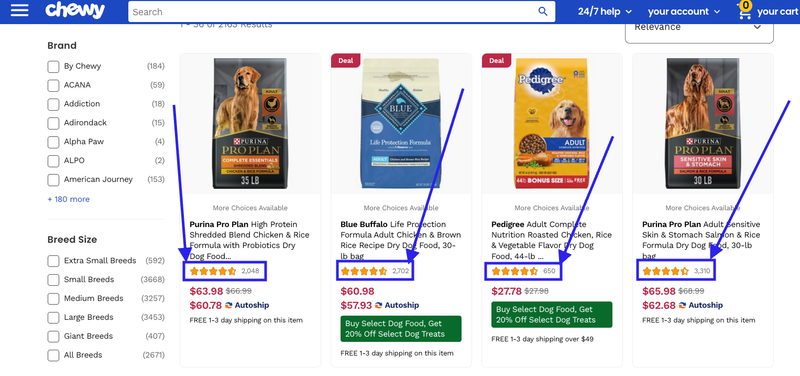The image size is (800, 376).
Task: Click the search magnifier icon
Action: (543, 11)
